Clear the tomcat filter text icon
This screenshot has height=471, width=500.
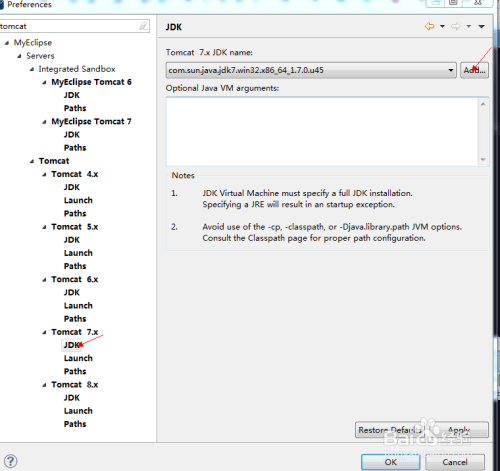pos(143,26)
